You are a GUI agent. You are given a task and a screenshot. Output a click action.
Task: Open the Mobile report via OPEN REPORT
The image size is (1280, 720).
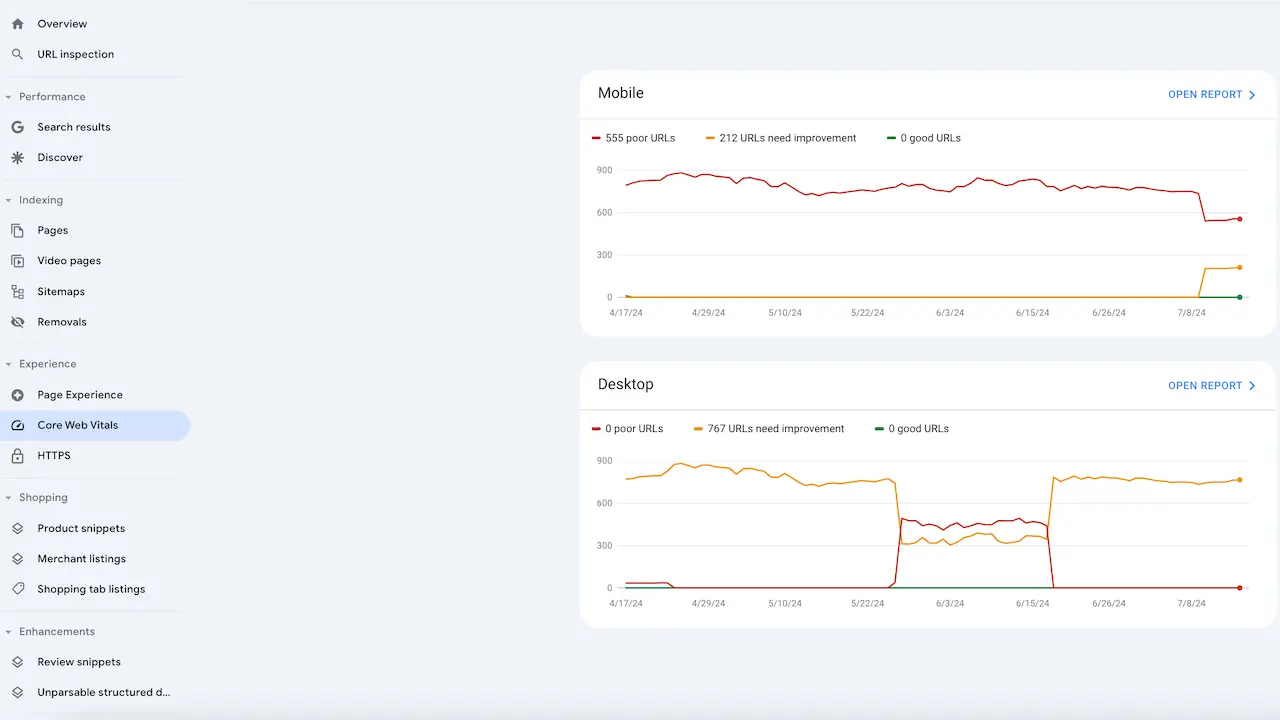(x=1205, y=94)
